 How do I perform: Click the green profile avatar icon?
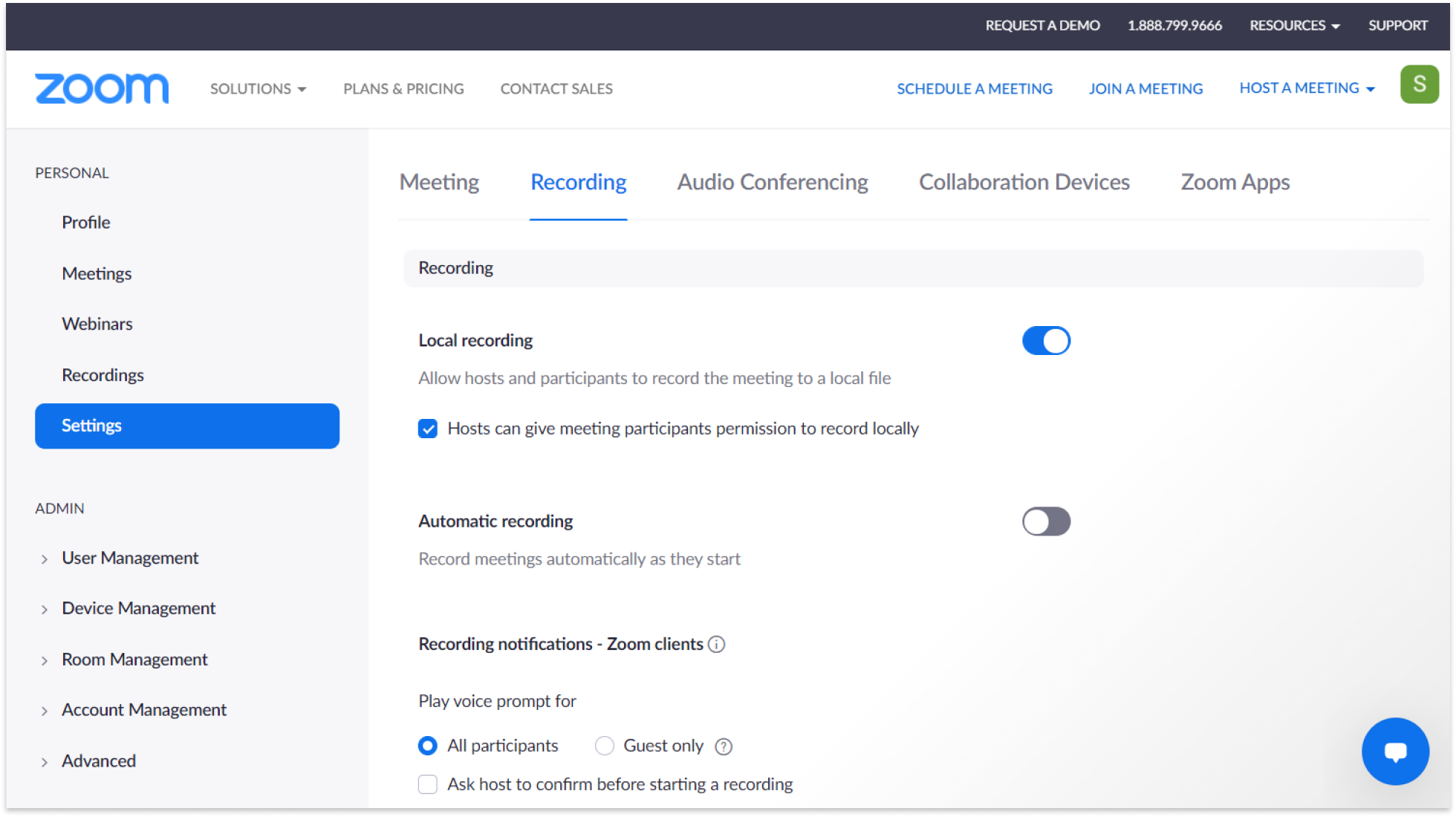[1420, 84]
